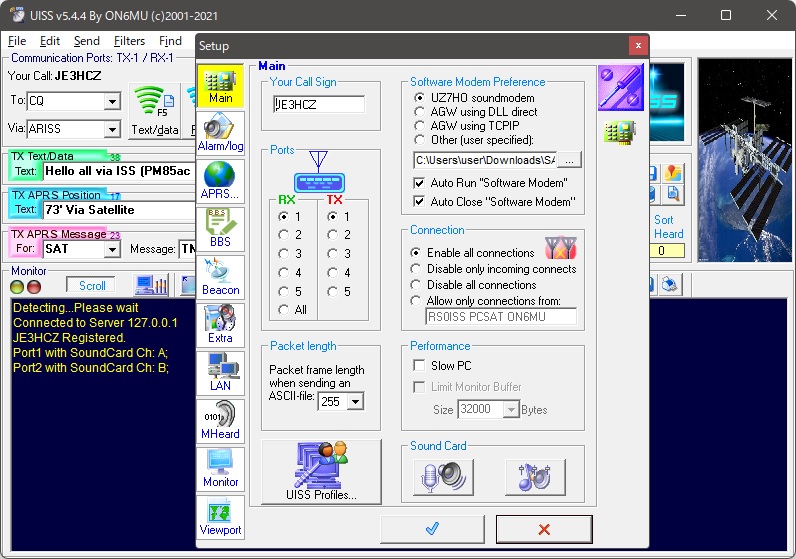The width and height of the screenshot is (796, 559).
Task: Select AGW using TCPIP modem option
Action: (x=420, y=127)
